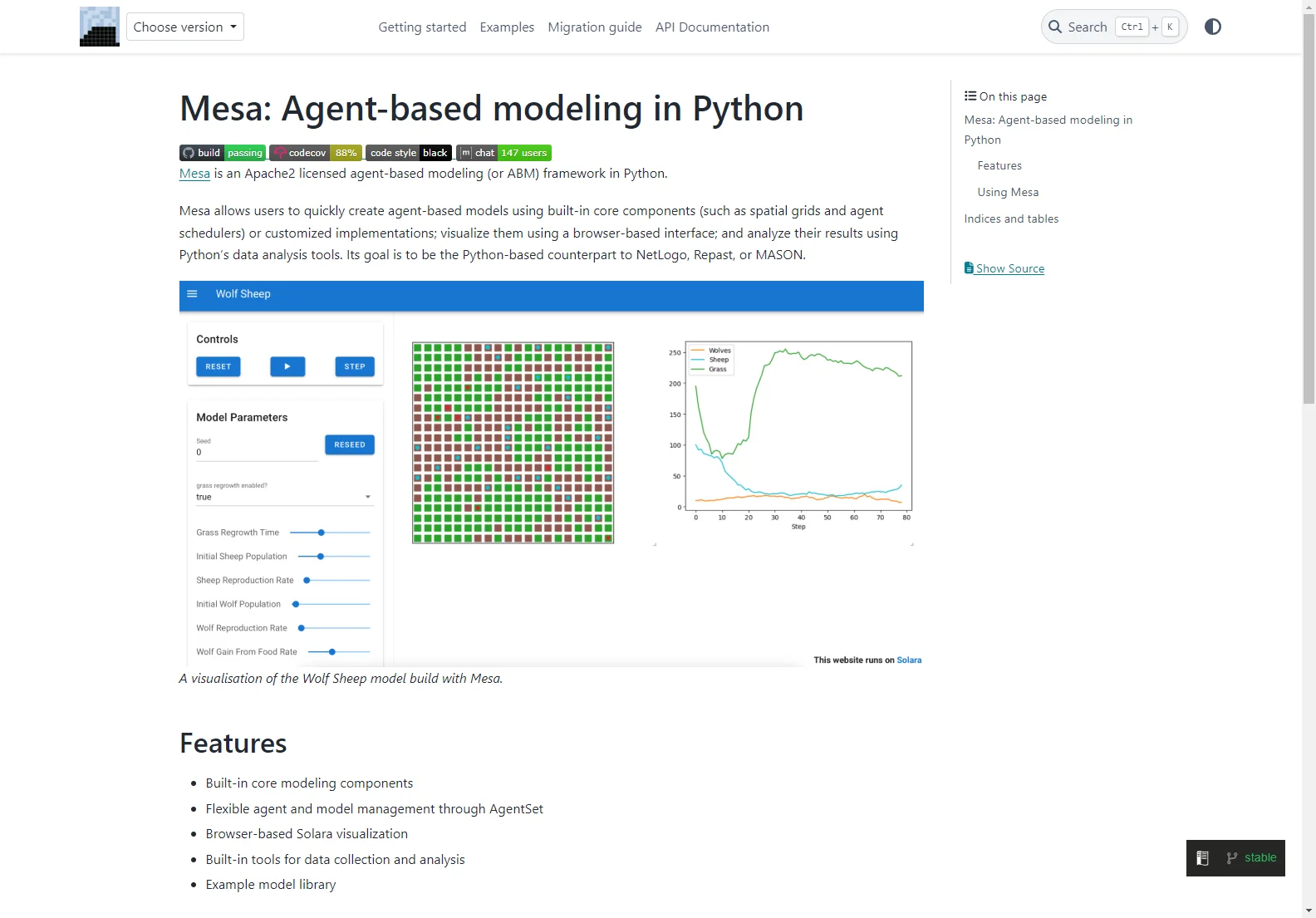Click the Initial Sheep Population slider
This screenshot has height=918, width=1316.
(334, 557)
